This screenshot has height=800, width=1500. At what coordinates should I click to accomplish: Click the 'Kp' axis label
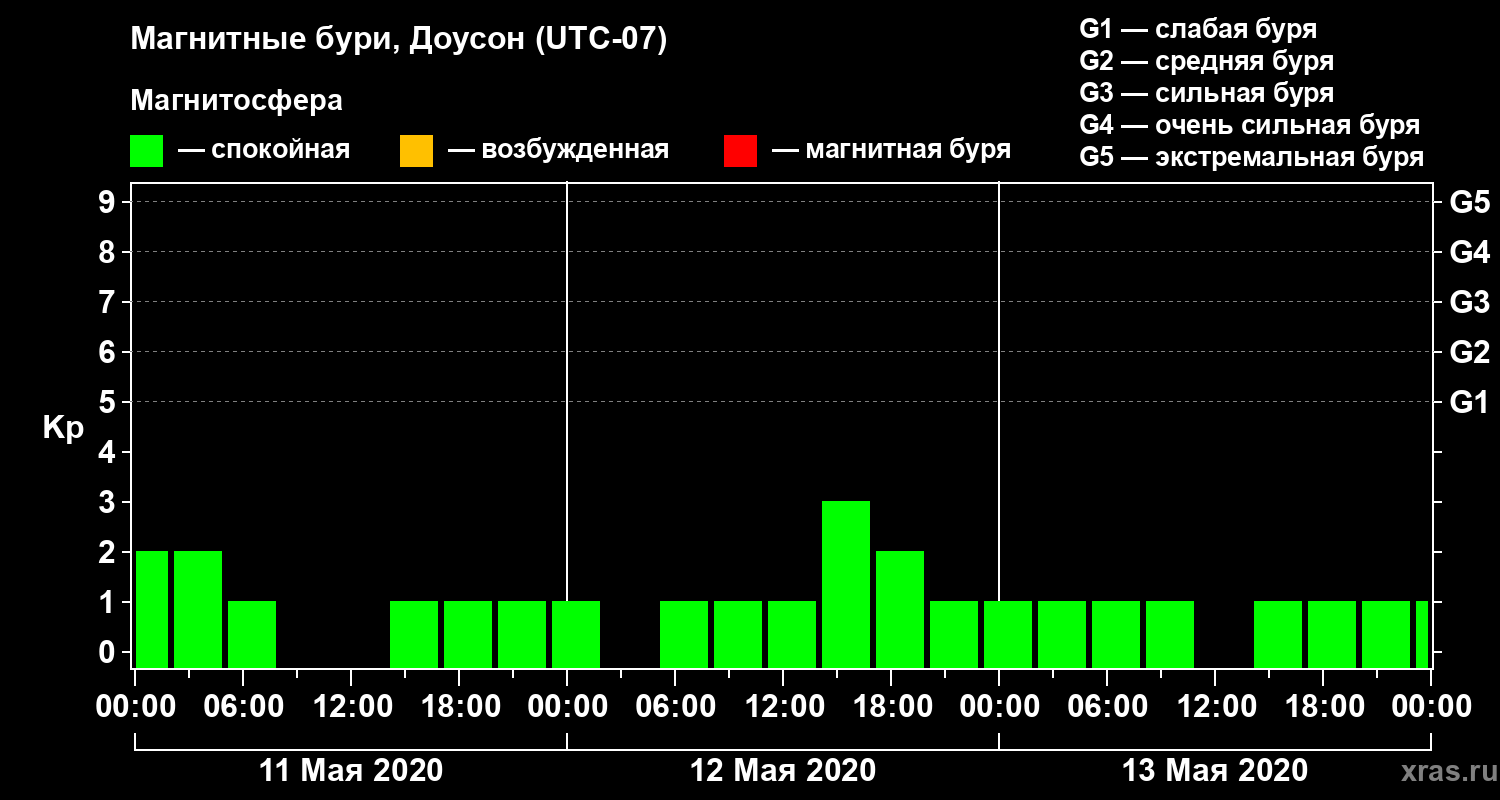point(63,428)
